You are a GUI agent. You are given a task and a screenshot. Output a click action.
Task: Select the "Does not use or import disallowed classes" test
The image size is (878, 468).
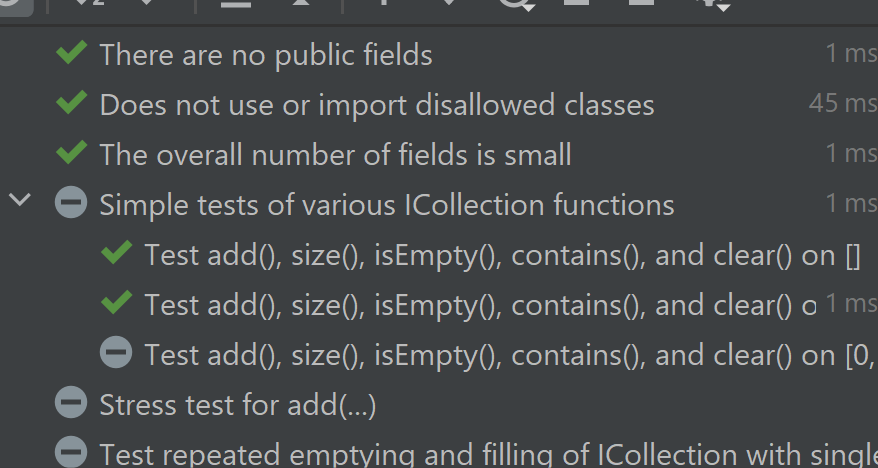(377, 105)
